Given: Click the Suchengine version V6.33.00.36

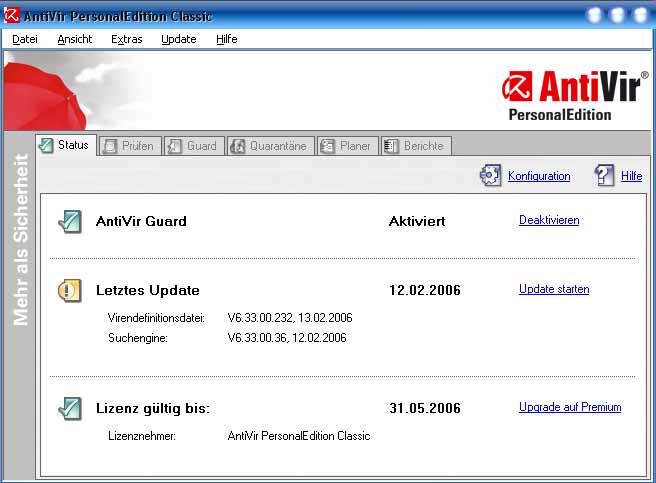Looking at the screenshot, I should [x=257, y=338].
